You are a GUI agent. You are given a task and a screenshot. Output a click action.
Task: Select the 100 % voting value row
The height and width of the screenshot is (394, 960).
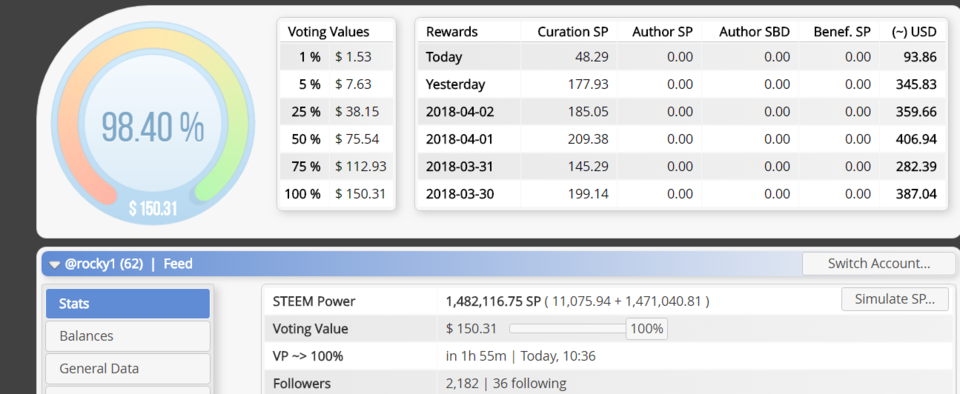tap(336, 195)
